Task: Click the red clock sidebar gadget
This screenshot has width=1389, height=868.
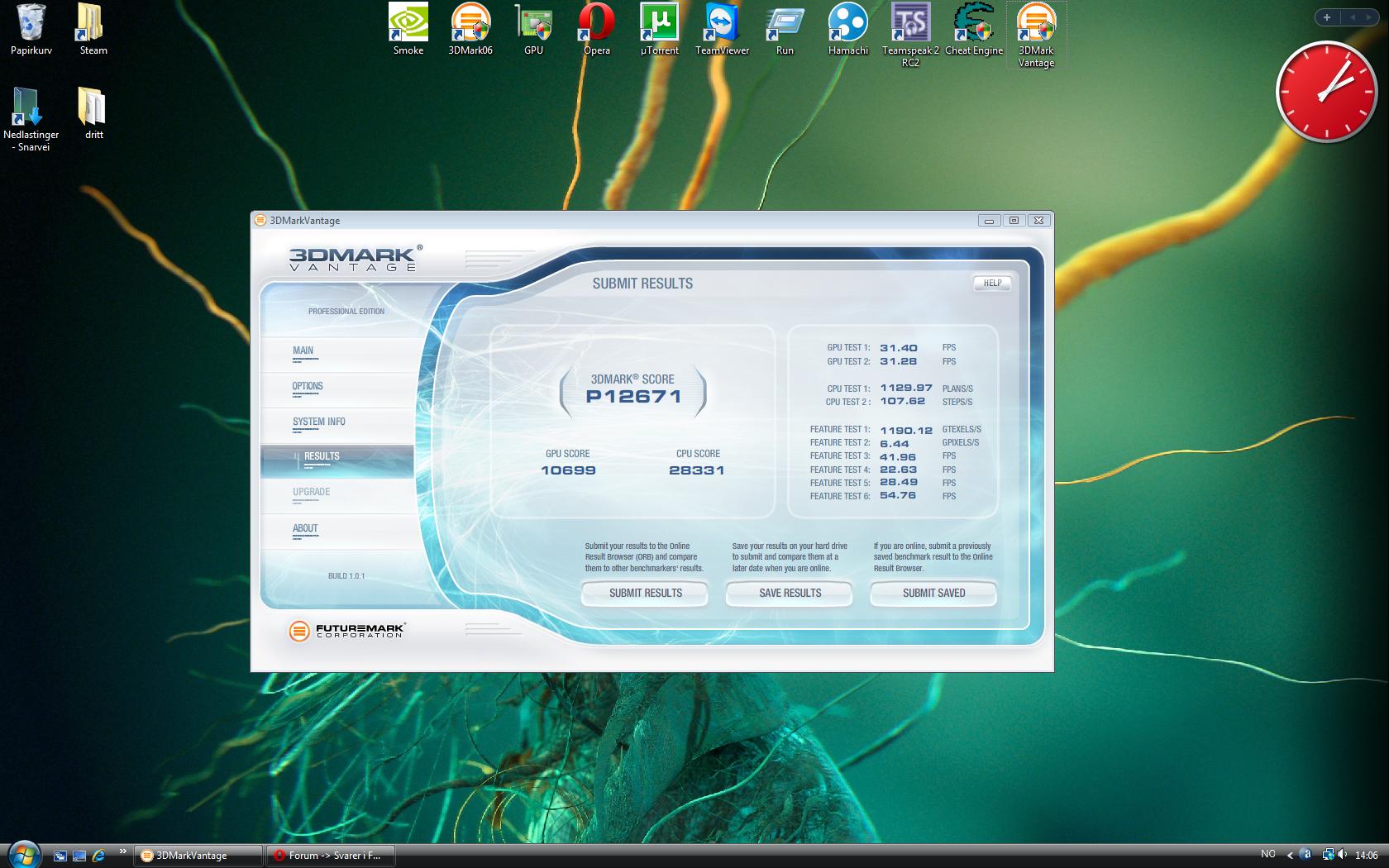Action: [1327, 92]
